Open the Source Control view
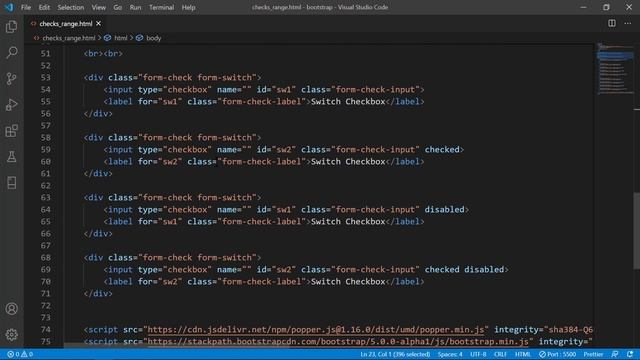 pos(11,79)
